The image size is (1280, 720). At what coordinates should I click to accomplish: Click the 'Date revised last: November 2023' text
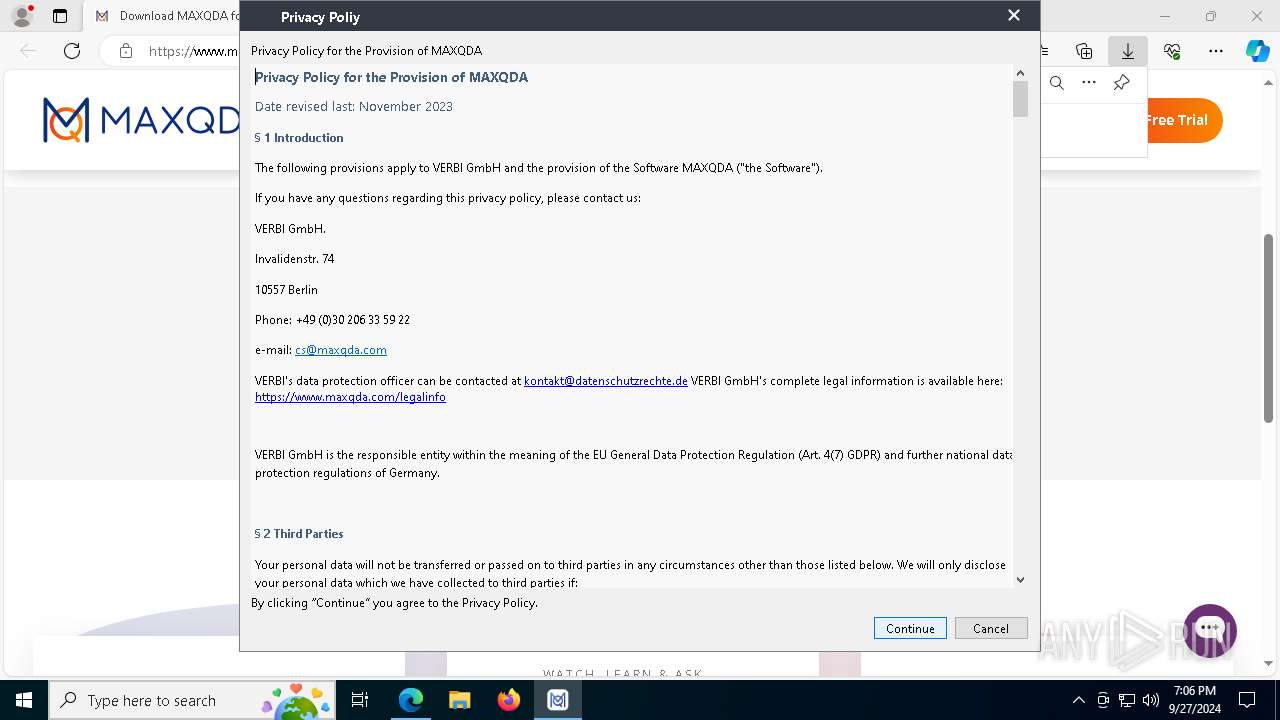[354, 107]
